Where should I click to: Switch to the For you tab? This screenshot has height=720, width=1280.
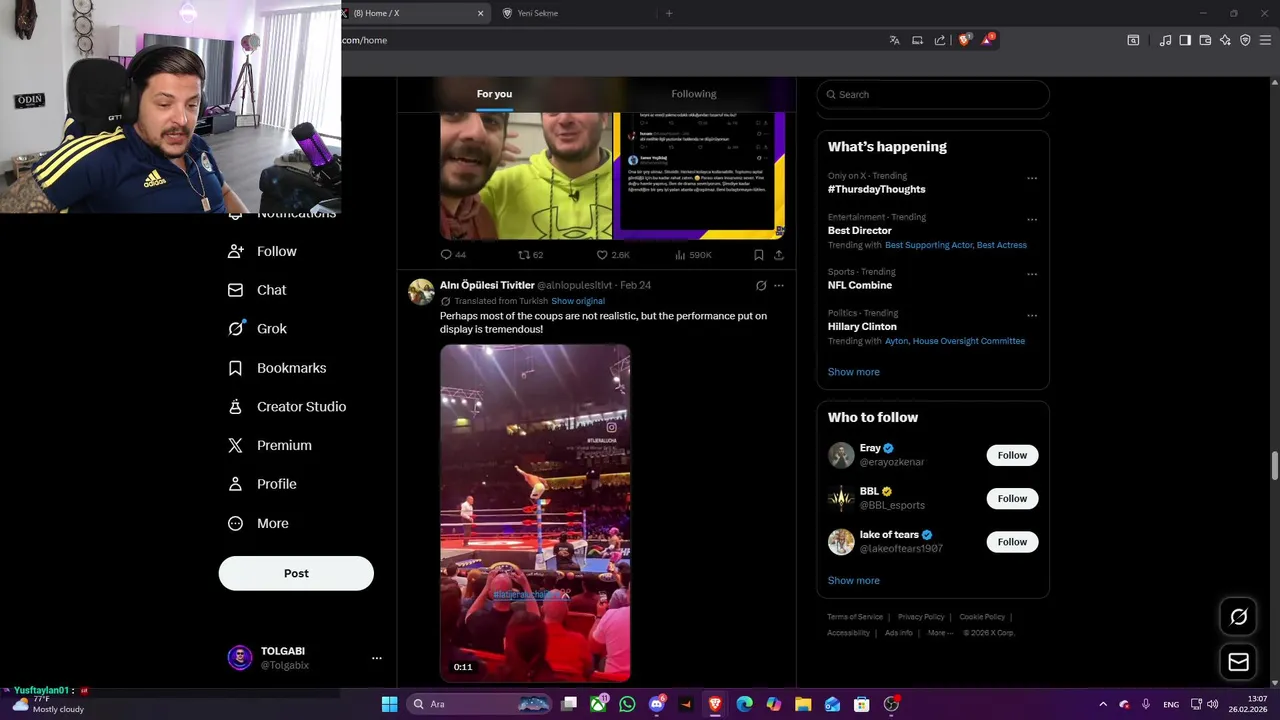pos(494,94)
